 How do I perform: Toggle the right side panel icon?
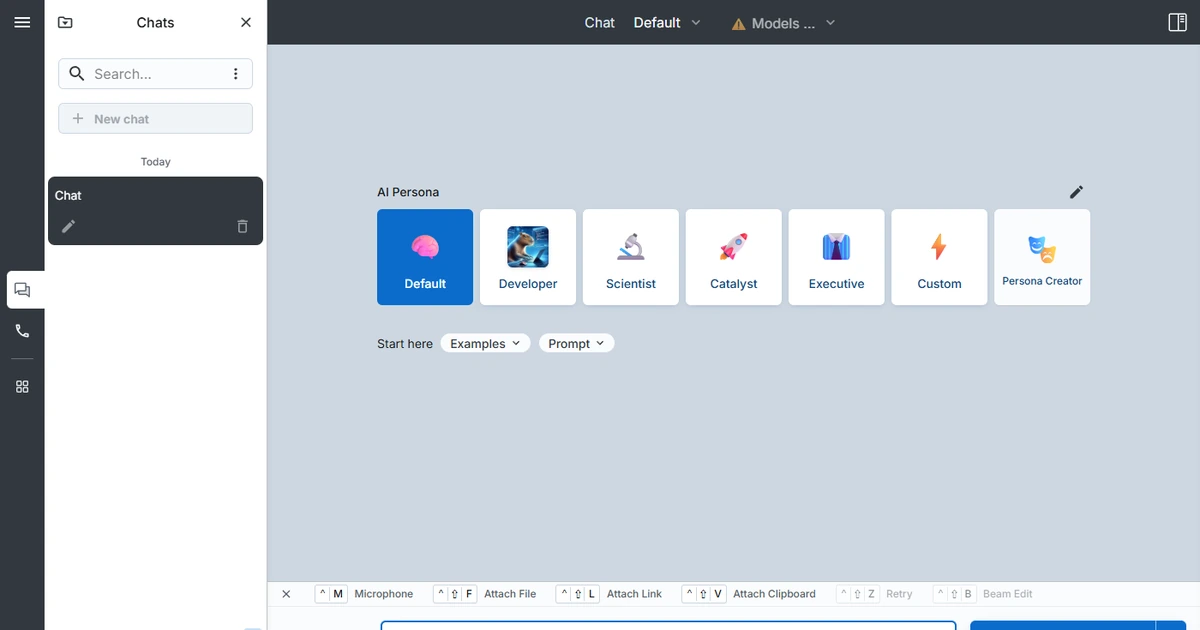[1177, 22]
